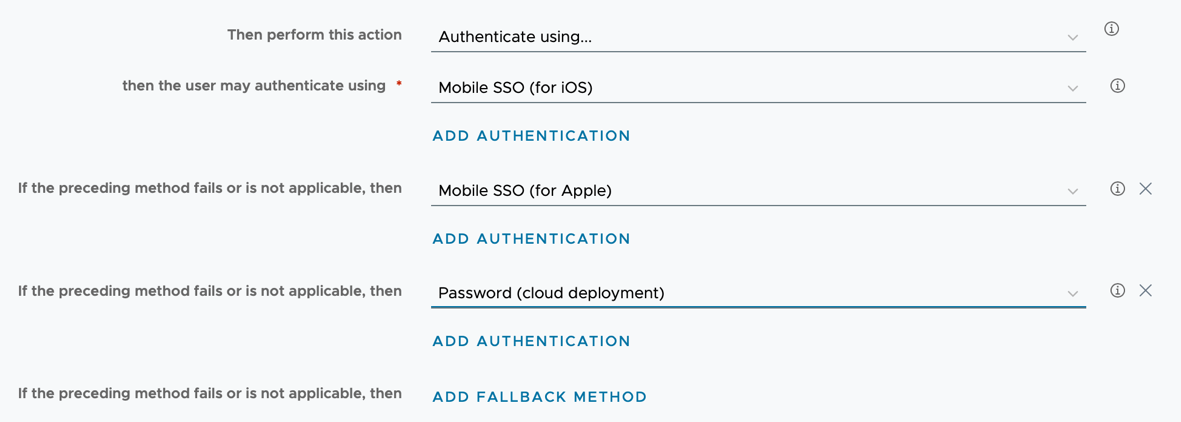The width and height of the screenshot is (1181, 422).
Task: Remove the Password (cloud deployment) method with X
Action: click(x=1146, y=291)
